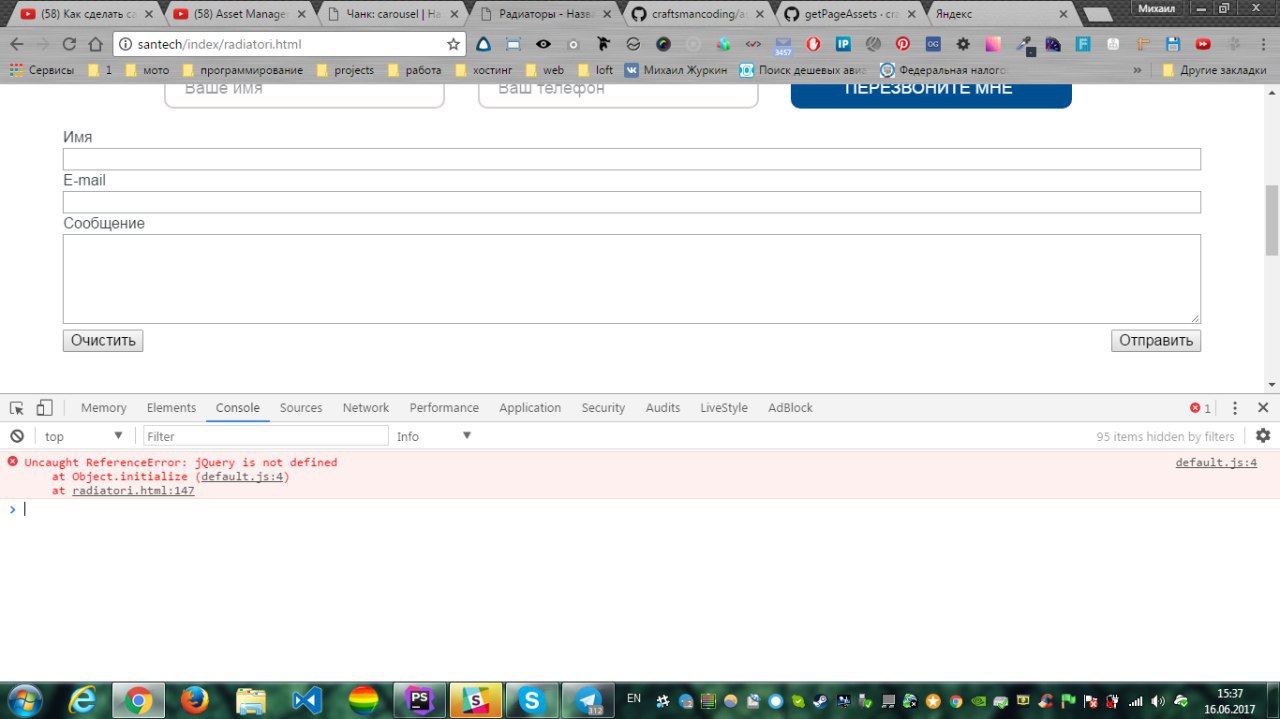Click the floppy disk save extension icon
This screenshot has height=719, width=1280.
point(1173,44)
